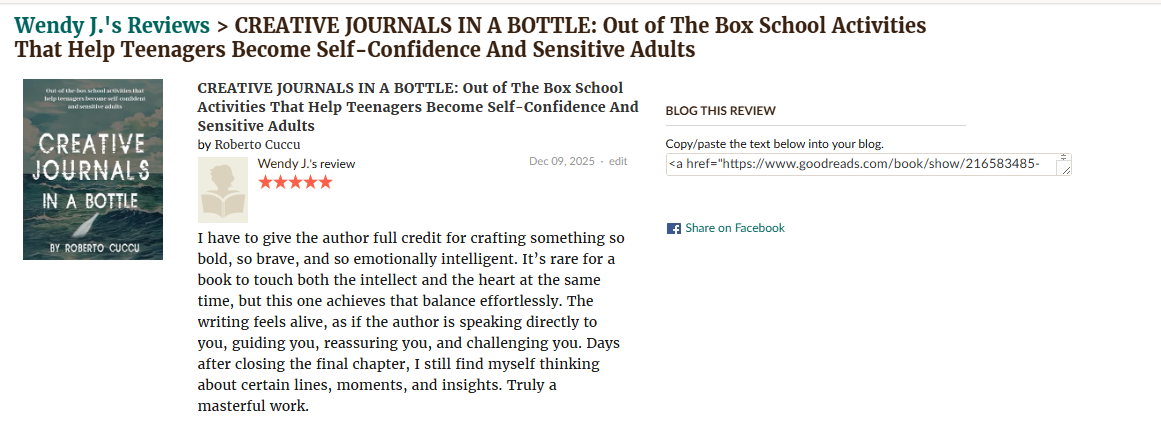
Task: Click the first red rating star
Action: [266, 182]
